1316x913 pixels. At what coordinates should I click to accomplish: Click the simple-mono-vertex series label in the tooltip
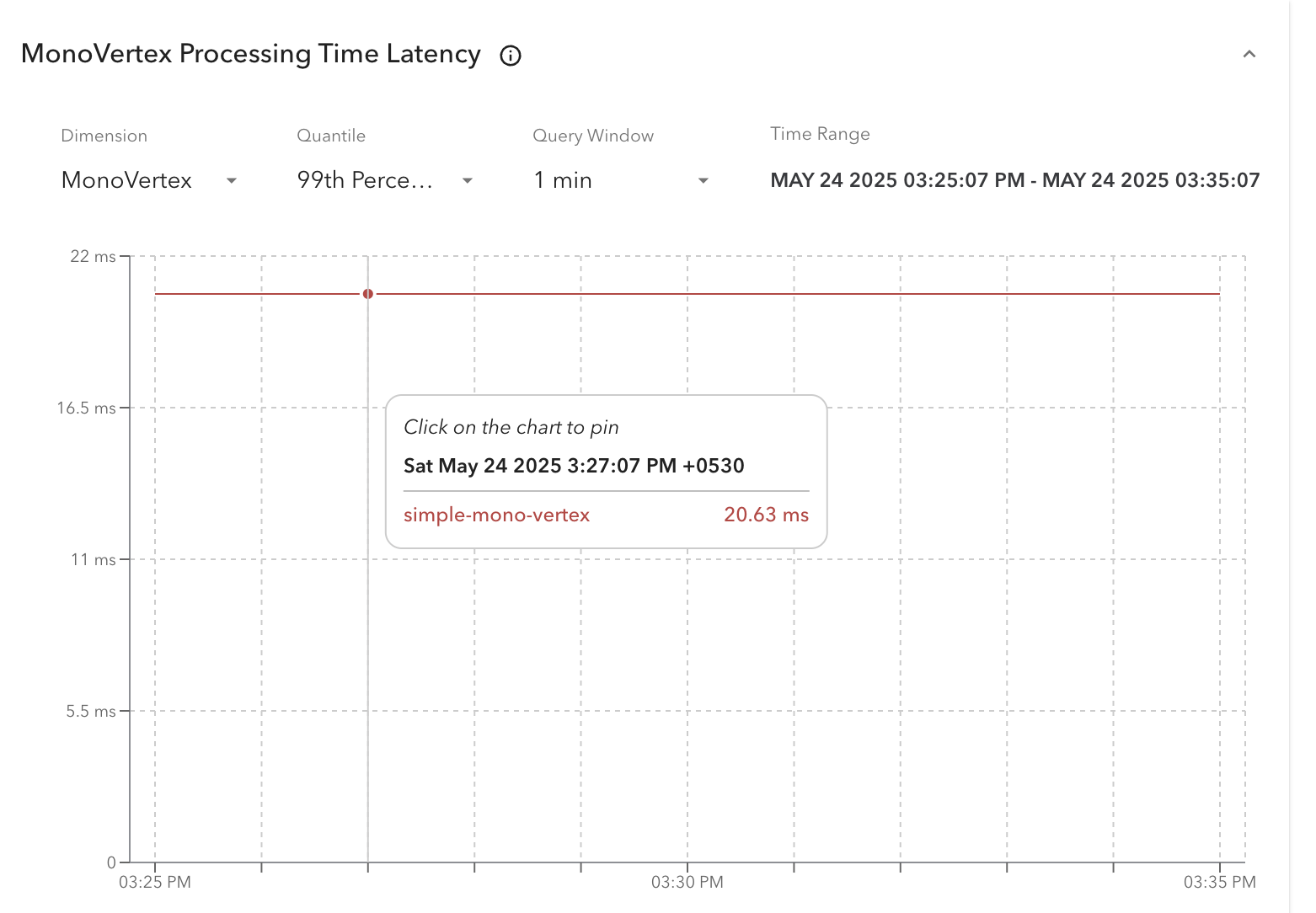496,515
